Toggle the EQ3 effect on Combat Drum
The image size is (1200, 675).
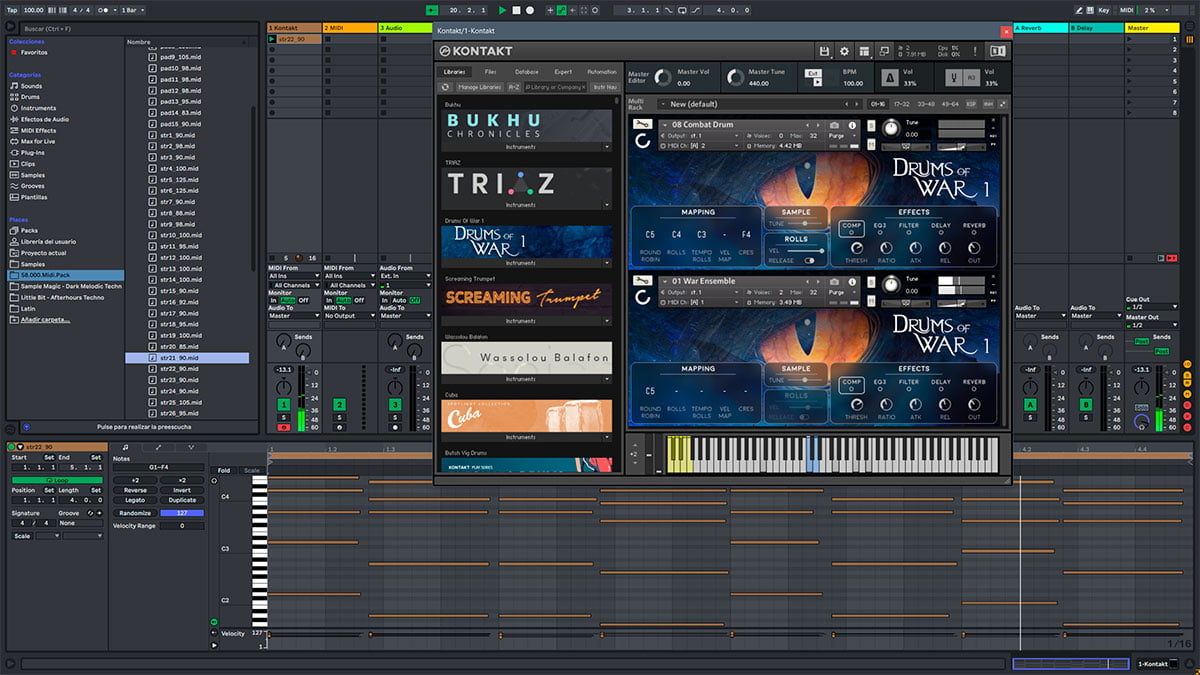tap(880, 228)
